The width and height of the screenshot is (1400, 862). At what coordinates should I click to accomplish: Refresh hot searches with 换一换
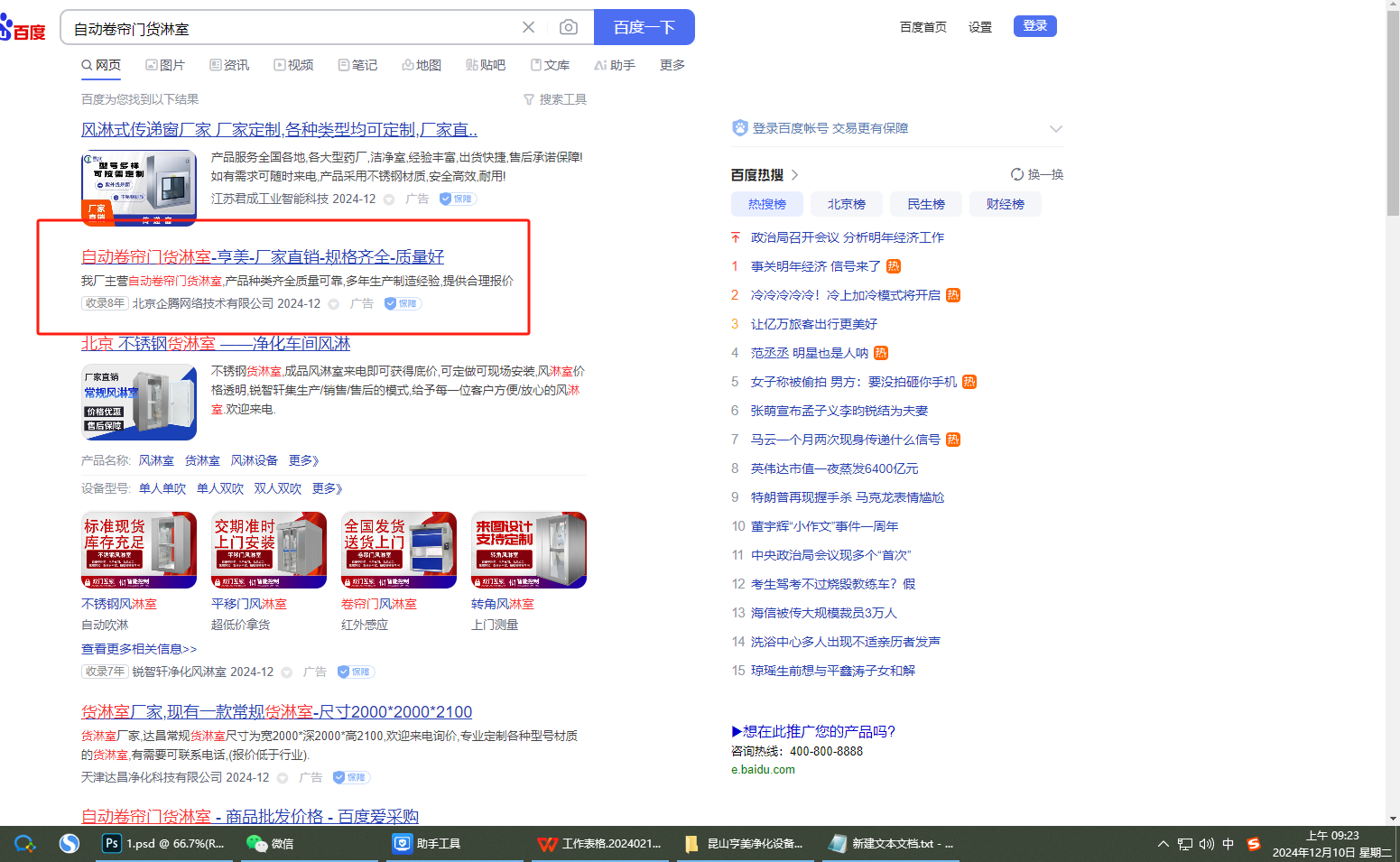1037,174
